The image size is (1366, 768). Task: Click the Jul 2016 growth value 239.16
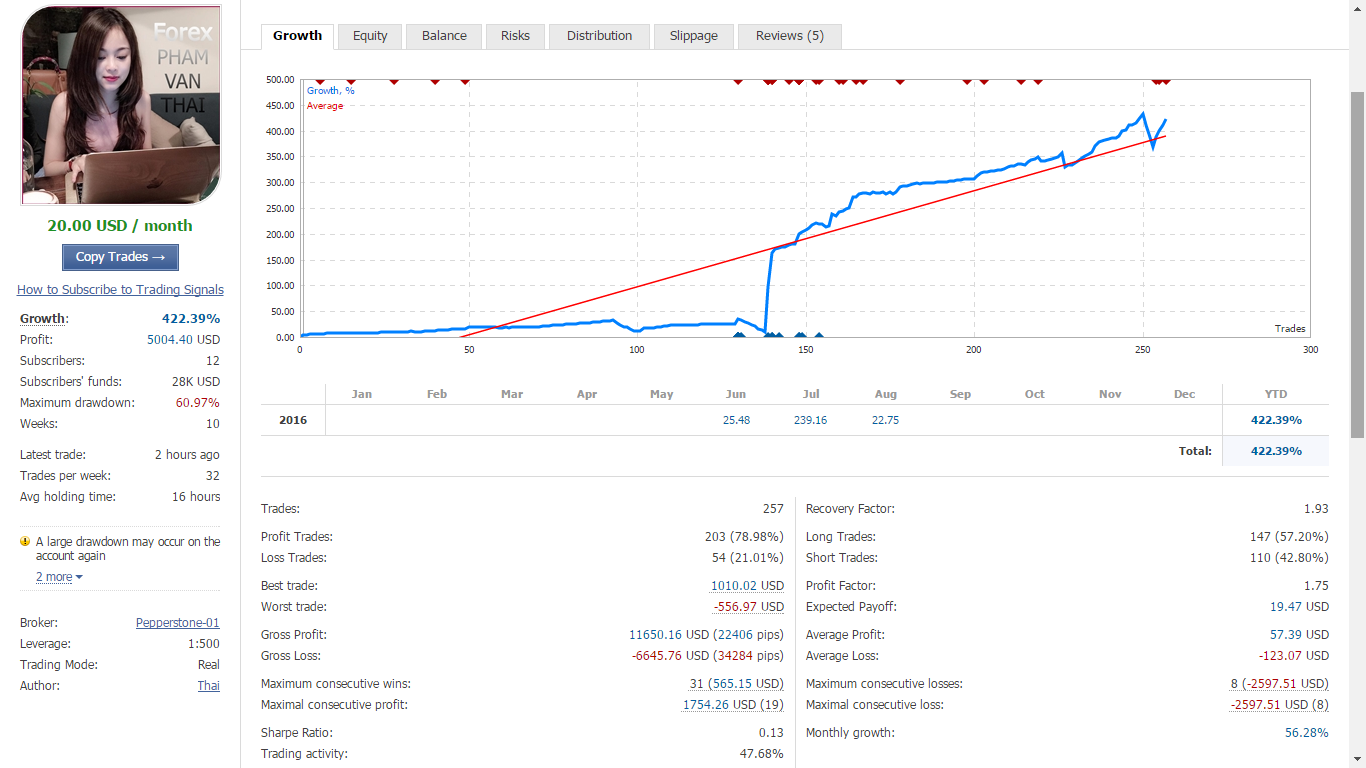[810, 420]
